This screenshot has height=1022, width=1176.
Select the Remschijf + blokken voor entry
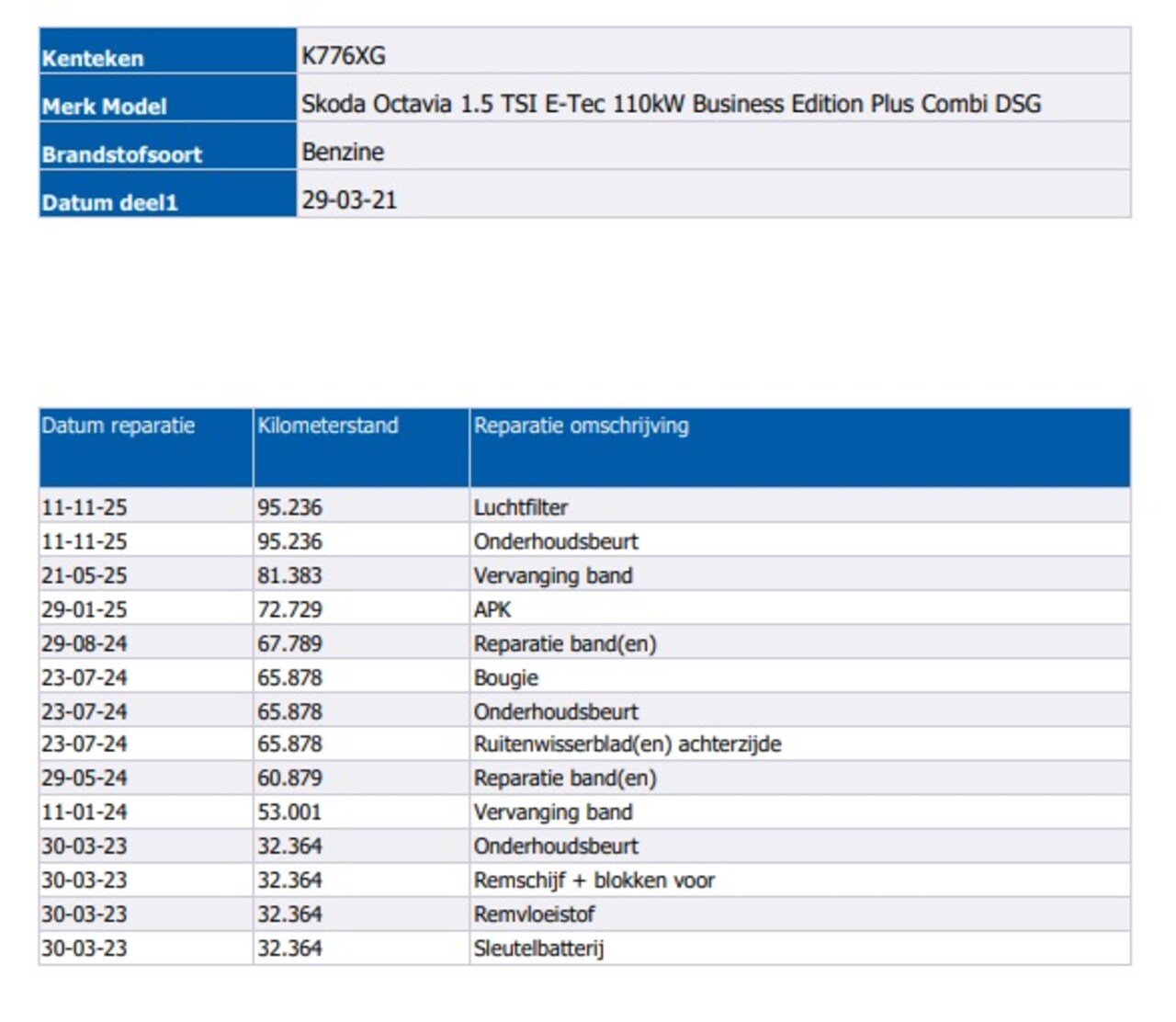coord(594,880)
